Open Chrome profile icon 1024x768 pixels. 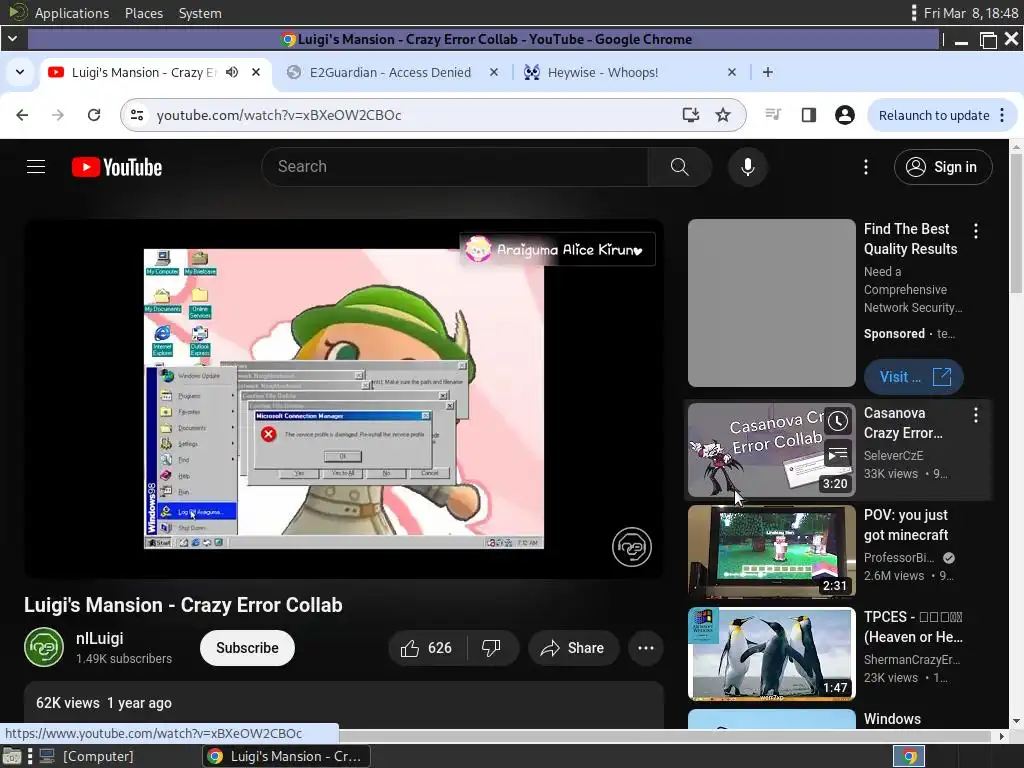tap(844, 115)
